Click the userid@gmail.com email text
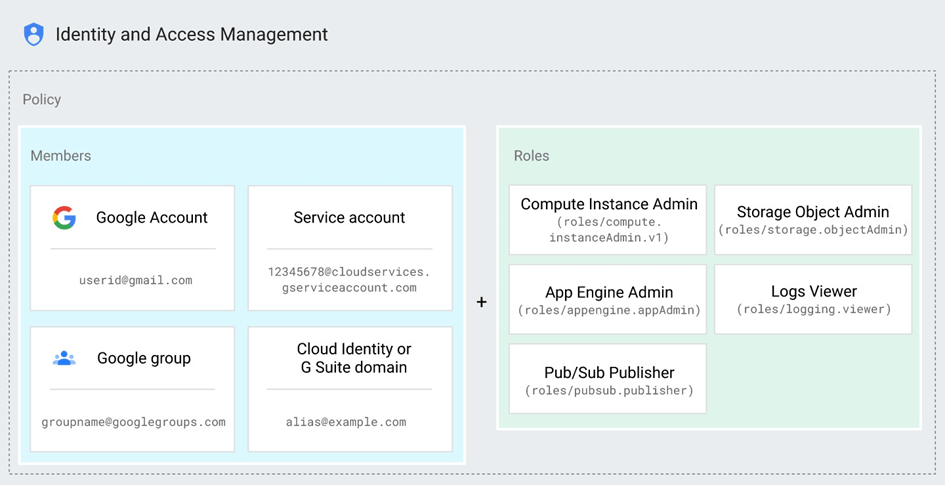The image size is (945, 485). point(135,281)
